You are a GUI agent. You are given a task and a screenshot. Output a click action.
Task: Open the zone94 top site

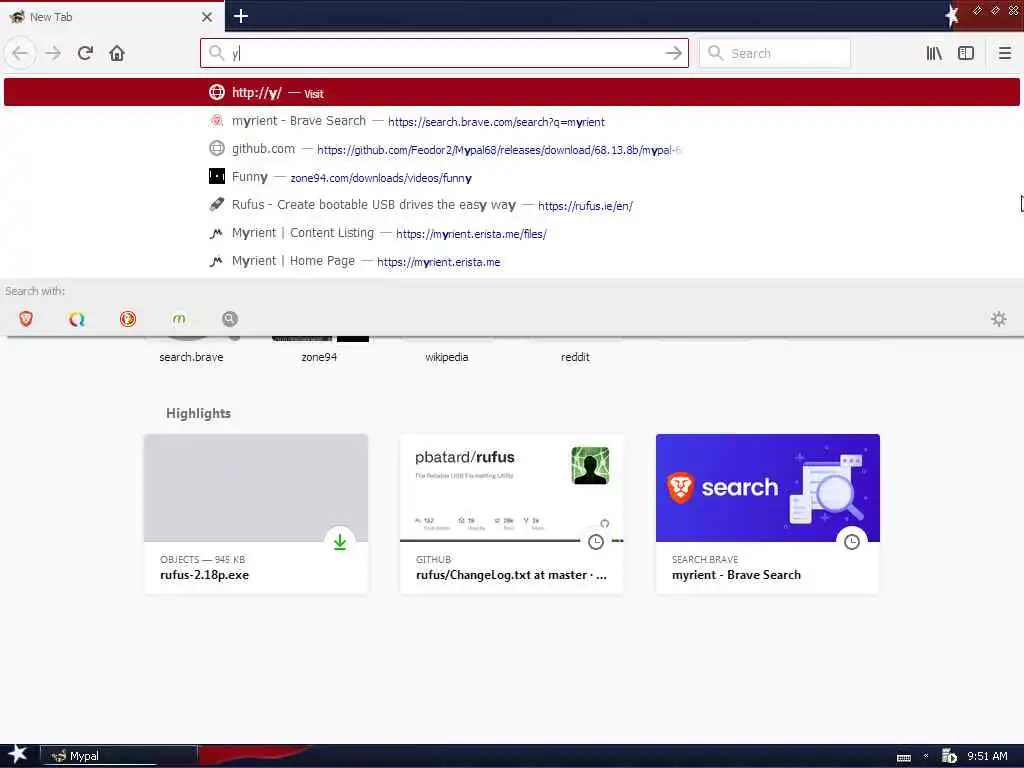319,357
